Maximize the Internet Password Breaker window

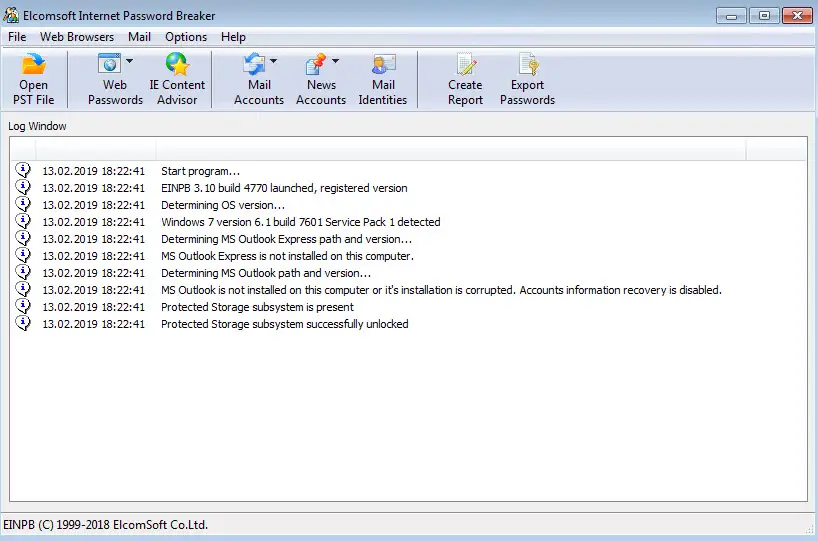pos(764,16)
